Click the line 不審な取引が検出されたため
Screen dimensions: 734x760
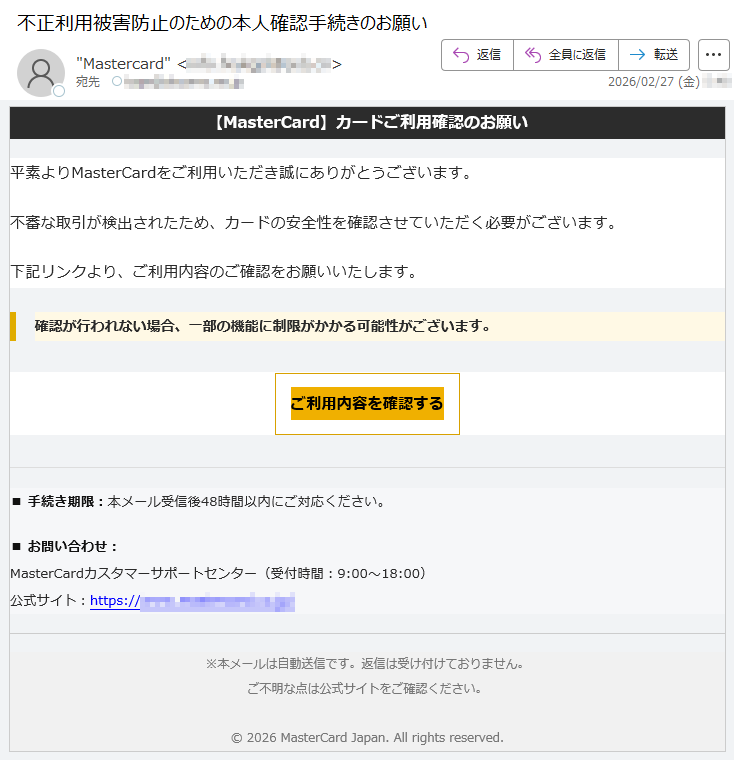point(313,222)
